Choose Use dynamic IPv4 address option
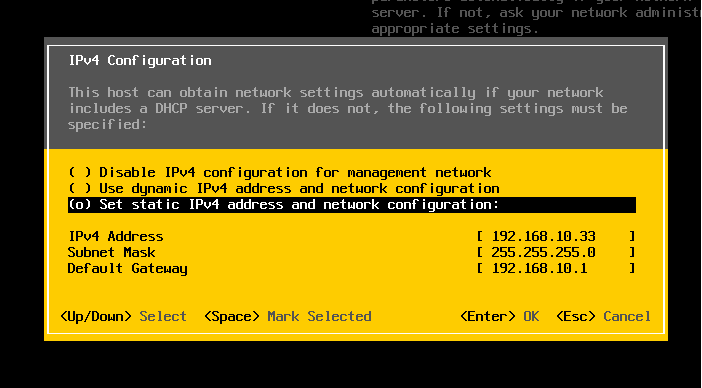 click(x=284, y=188)
